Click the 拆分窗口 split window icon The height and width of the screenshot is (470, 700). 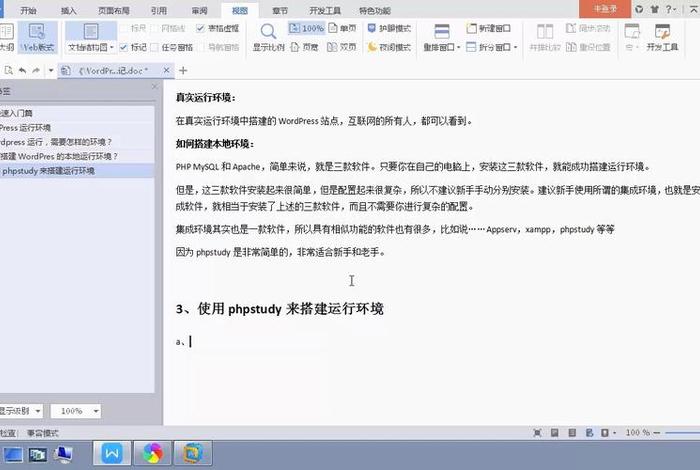click(471, 47)
